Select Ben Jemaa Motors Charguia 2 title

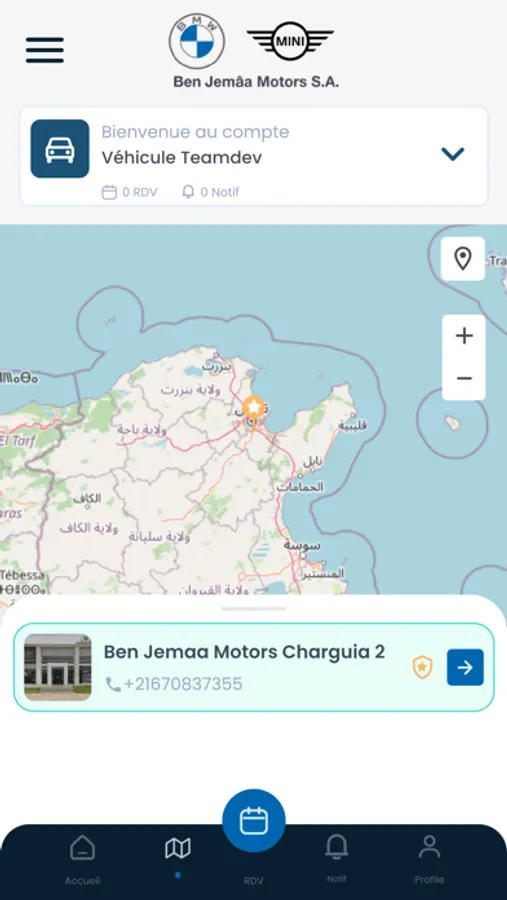(x=245, y=652)
